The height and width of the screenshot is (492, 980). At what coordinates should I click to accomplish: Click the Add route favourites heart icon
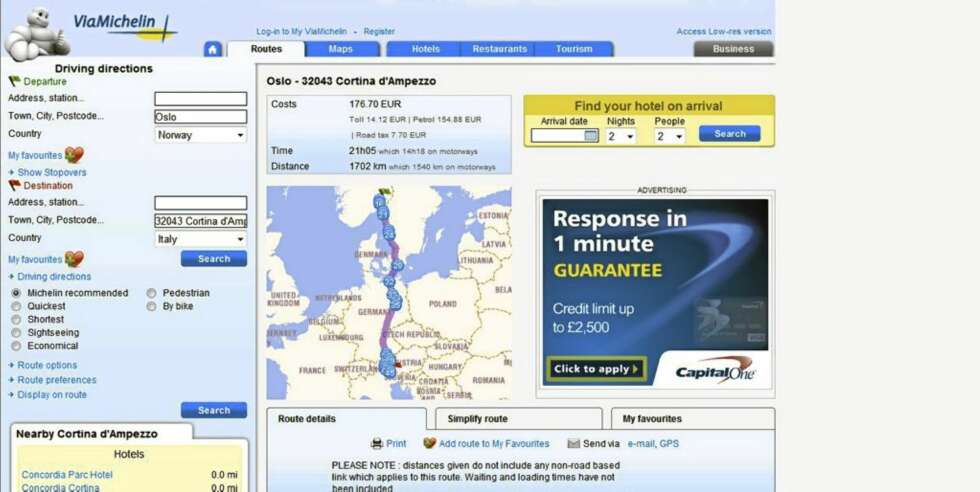coord(429,443)
